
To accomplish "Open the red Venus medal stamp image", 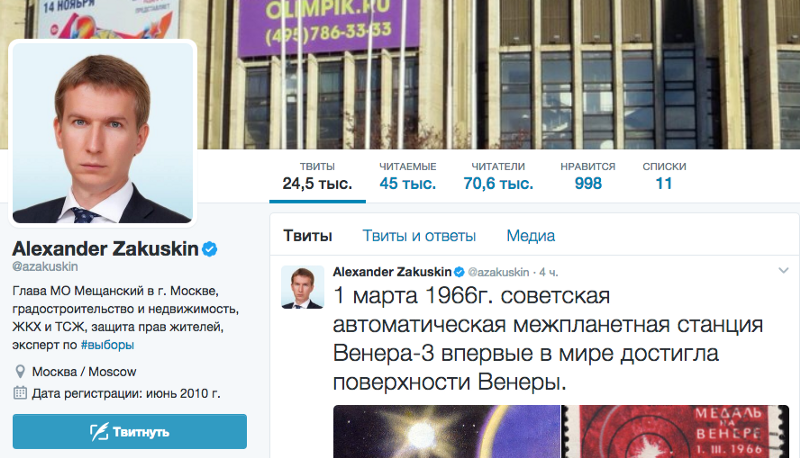I will [x=675, y=431].
